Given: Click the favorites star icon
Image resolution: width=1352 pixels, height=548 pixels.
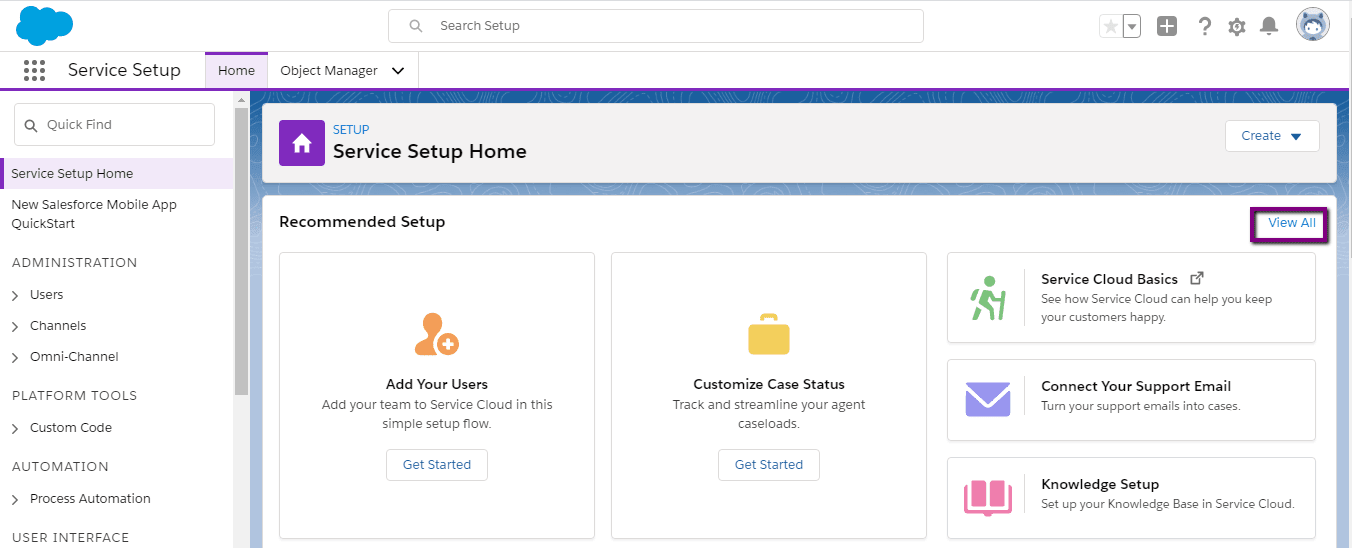Looking at the screenshot, I should pyautogui.click(x=1110, y=27).
